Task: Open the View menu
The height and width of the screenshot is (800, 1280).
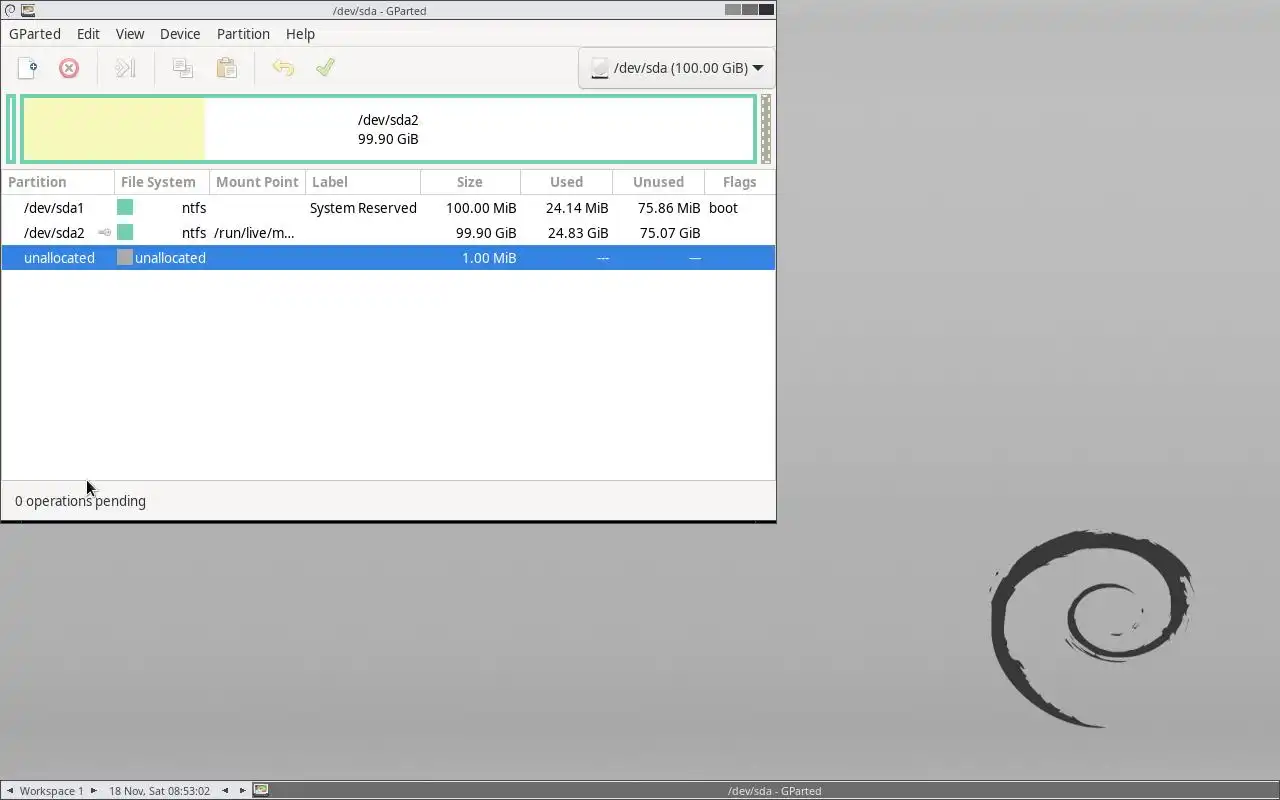Action: click(x=130, y=34)
